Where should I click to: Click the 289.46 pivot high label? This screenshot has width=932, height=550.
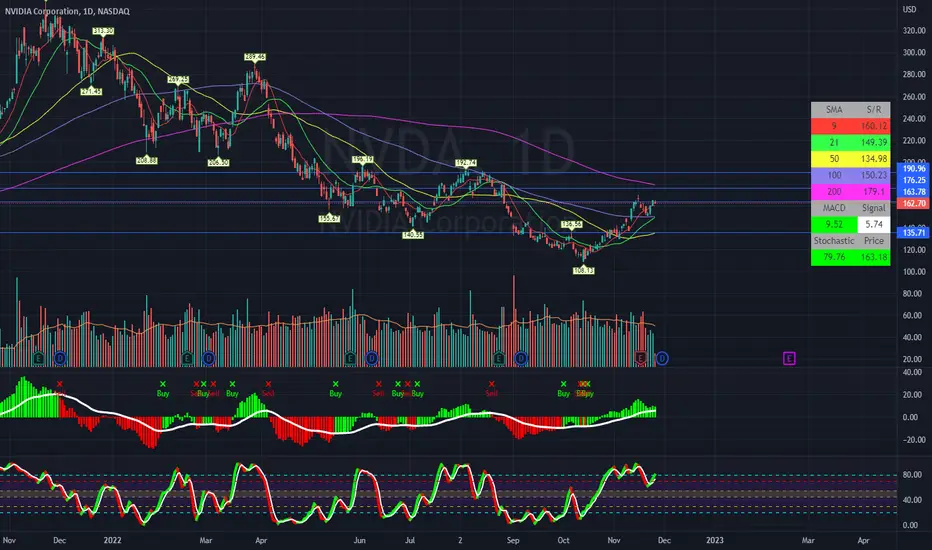point(254,57)
